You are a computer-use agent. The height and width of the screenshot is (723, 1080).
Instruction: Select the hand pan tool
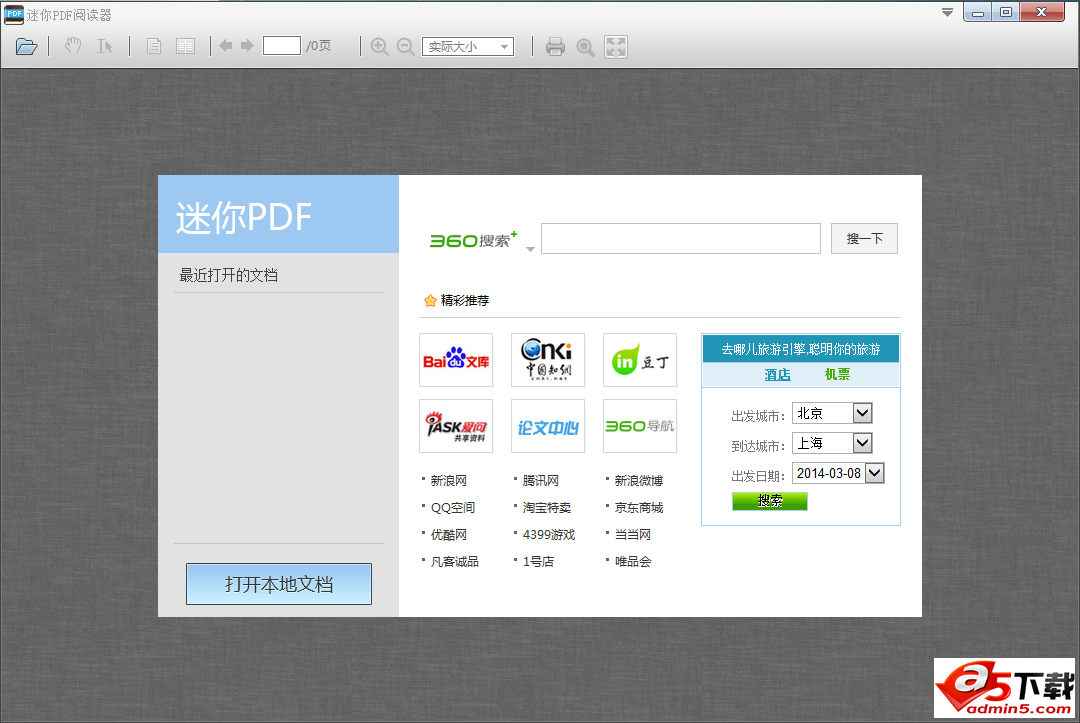72,45
